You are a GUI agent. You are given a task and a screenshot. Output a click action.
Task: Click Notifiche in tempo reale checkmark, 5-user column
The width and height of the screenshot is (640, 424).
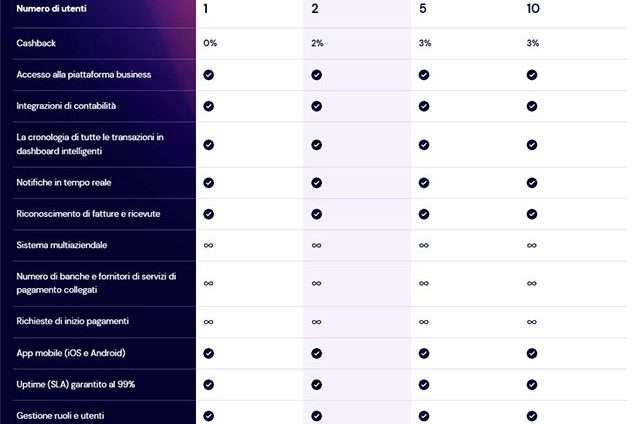[424, 183]
